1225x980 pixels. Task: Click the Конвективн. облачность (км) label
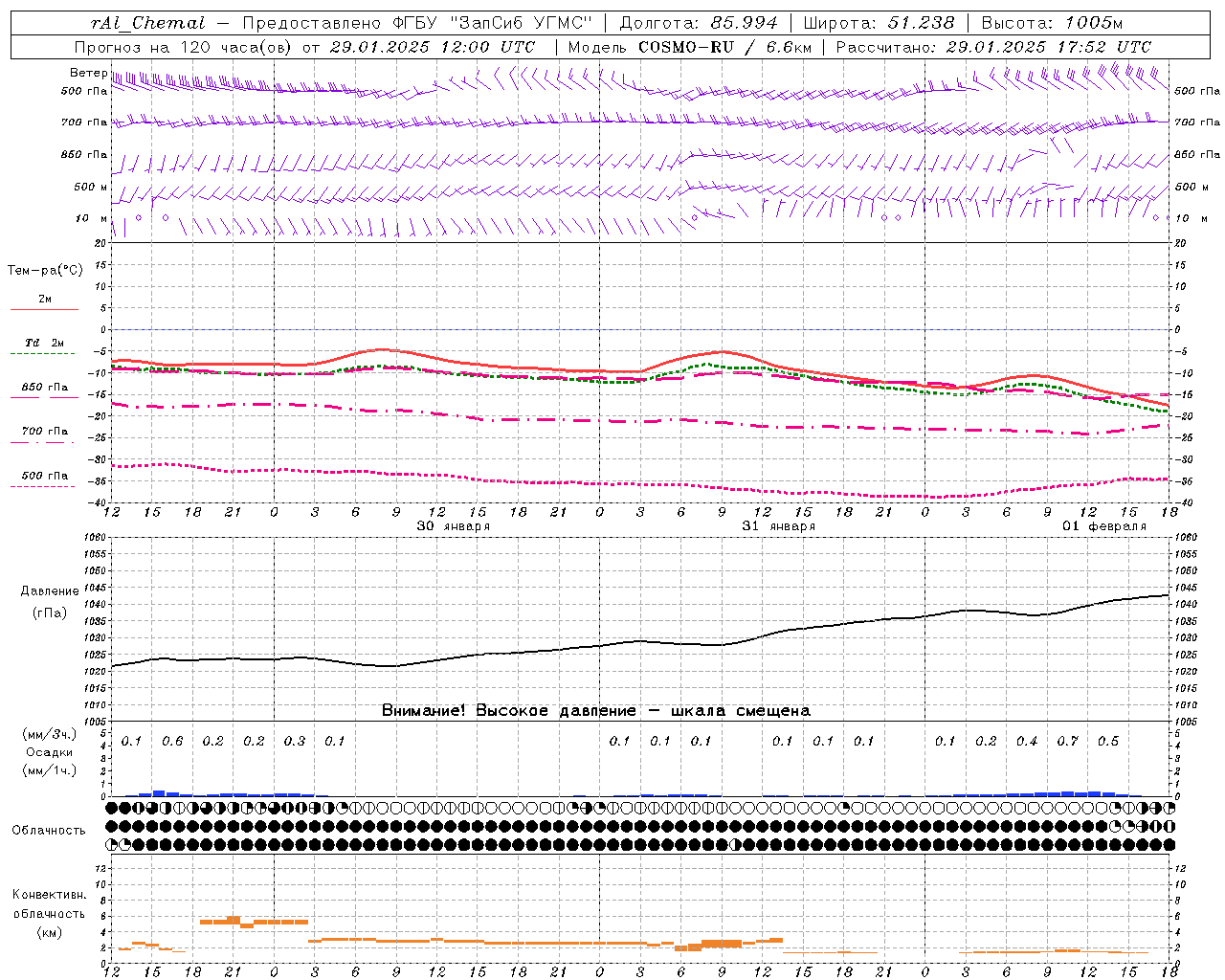[49, 914]
